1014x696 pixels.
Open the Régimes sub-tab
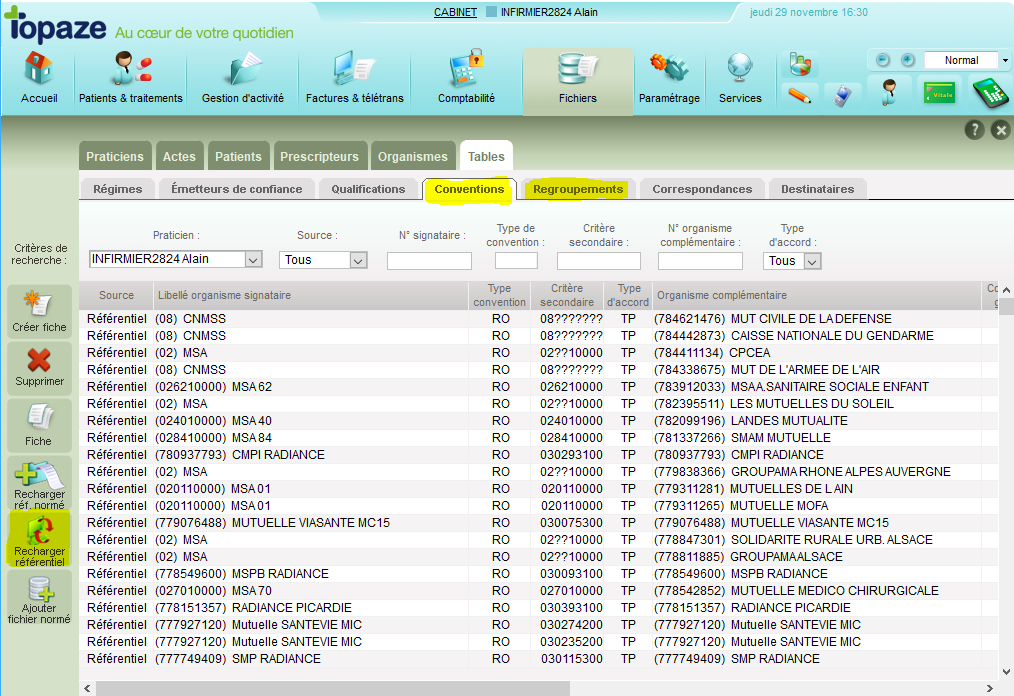pos(118,189)
